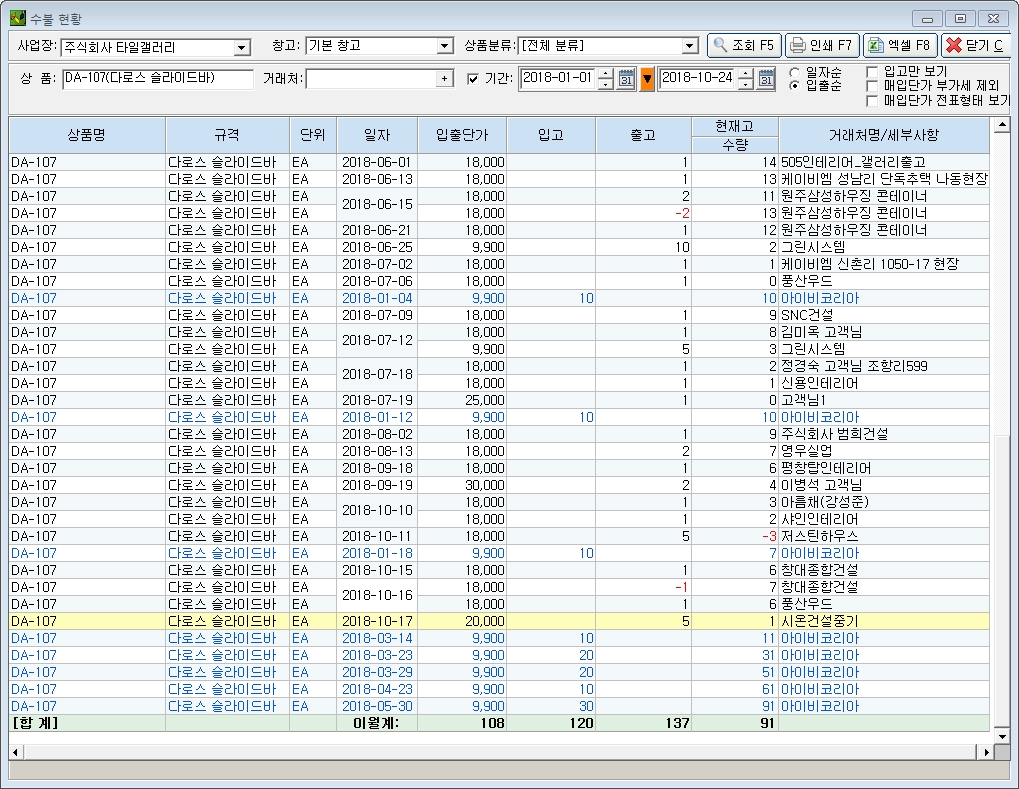
Task: Click the 거래처 input field
Action: tap(372, 79)
